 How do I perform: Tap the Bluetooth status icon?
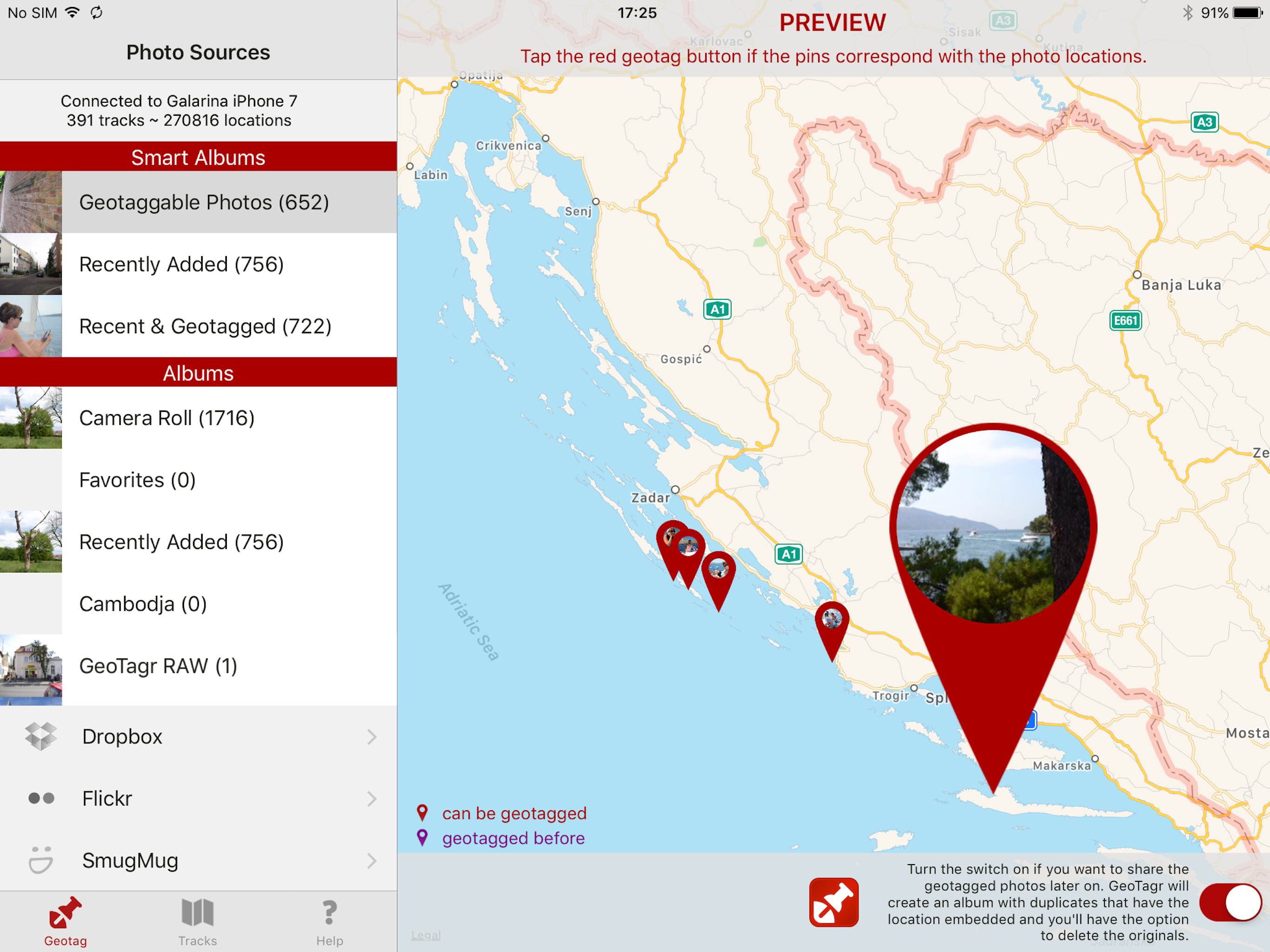click(1188, 13)
